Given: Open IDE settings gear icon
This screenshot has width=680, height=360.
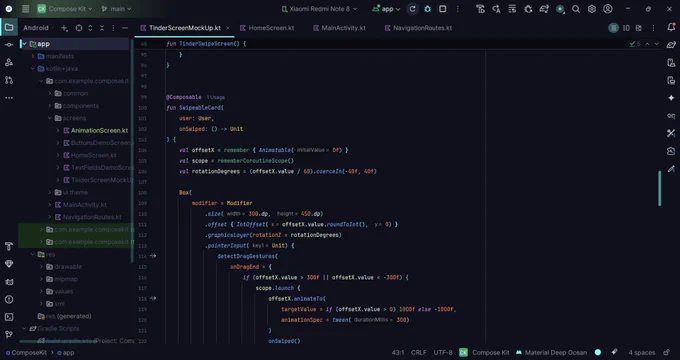Looking at the screenshot, I should (x=592, y=9).
